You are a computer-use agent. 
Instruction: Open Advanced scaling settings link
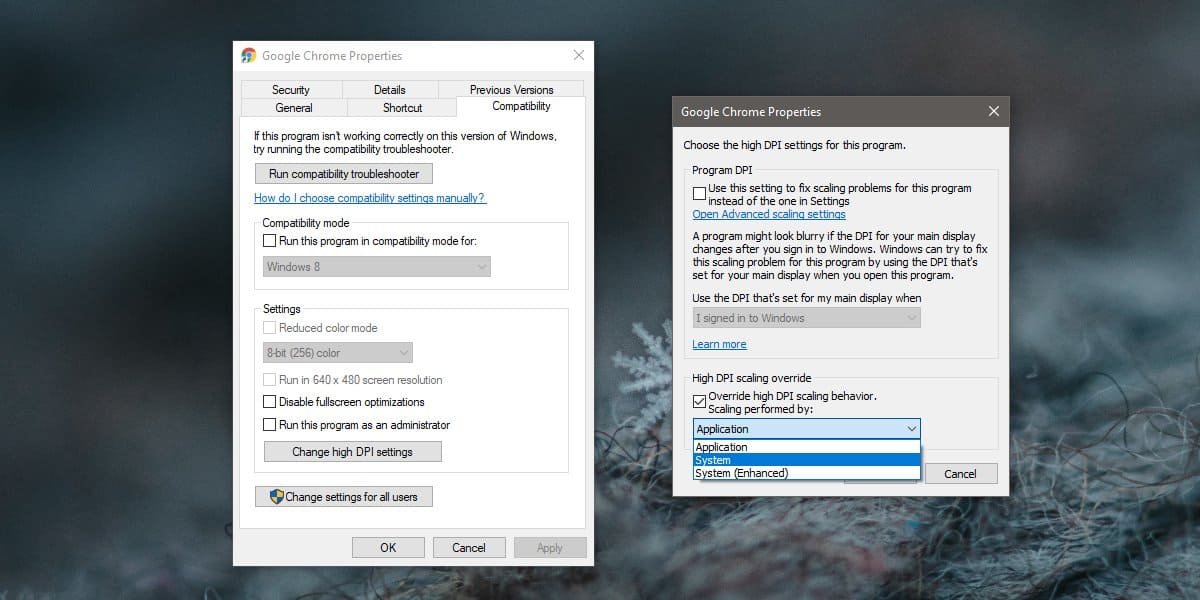[x=769, y=214]
